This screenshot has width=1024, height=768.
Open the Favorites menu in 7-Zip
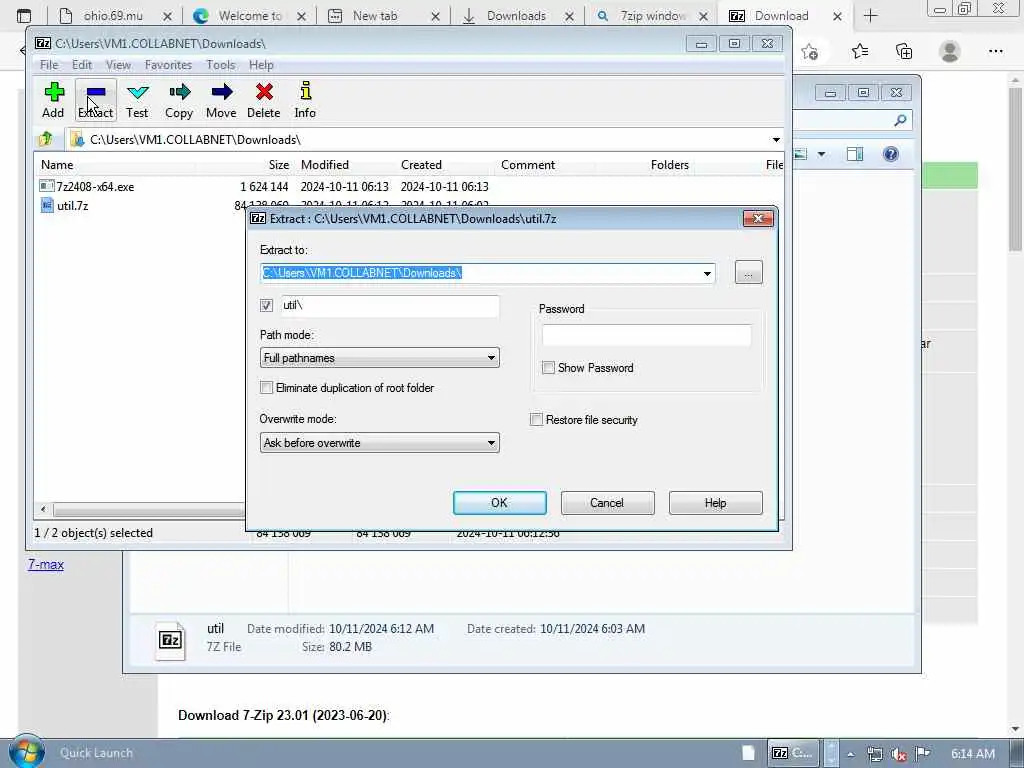tap(168, 65)
